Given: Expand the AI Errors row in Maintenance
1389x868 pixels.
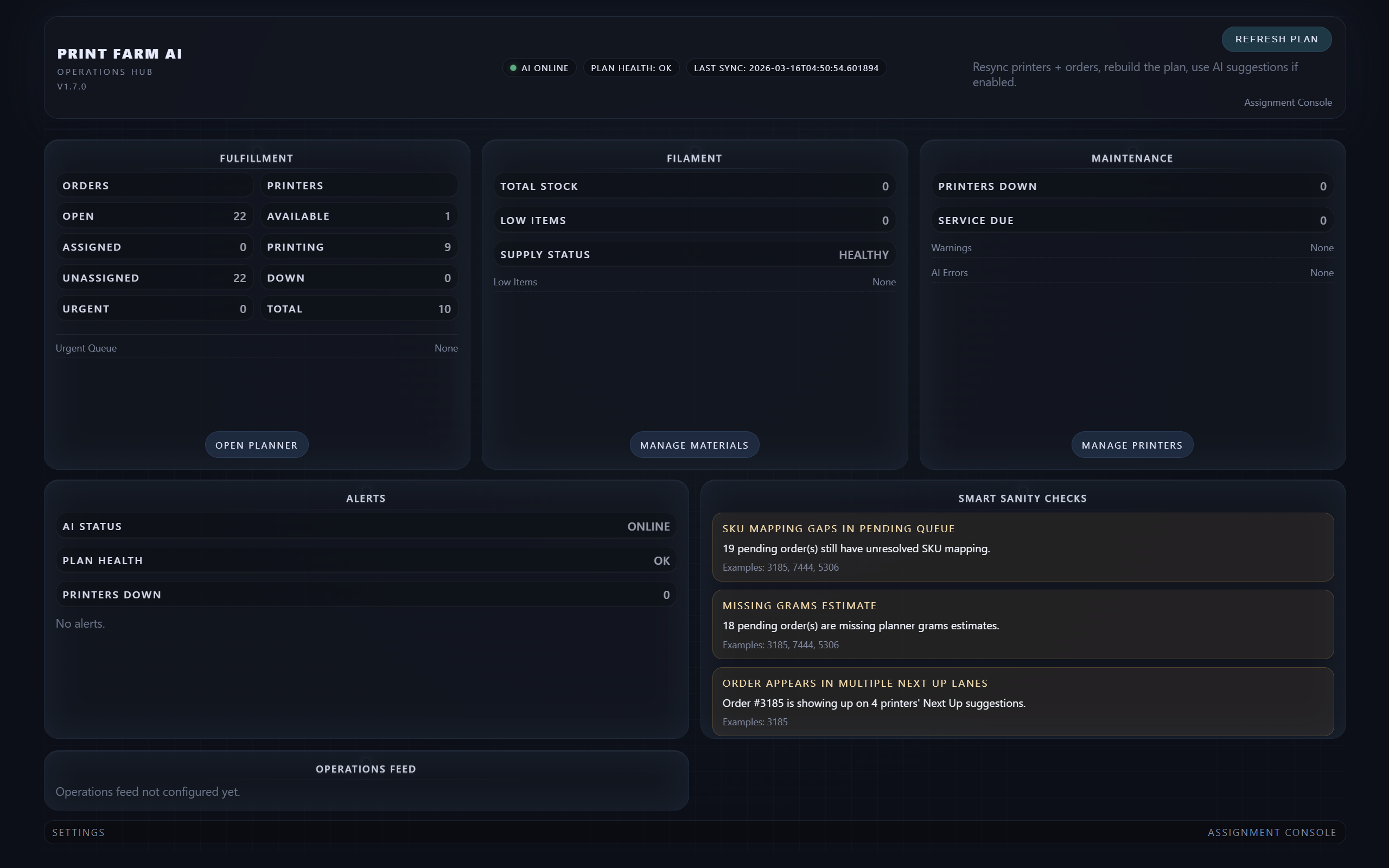Looking at the screenshot, I should 1131,272.
